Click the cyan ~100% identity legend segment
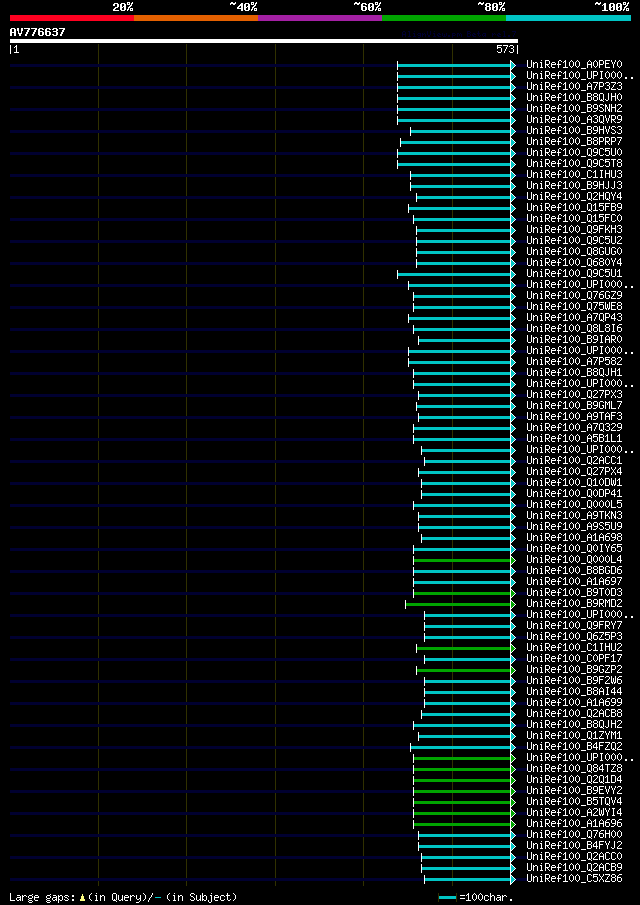 [568, 18]
